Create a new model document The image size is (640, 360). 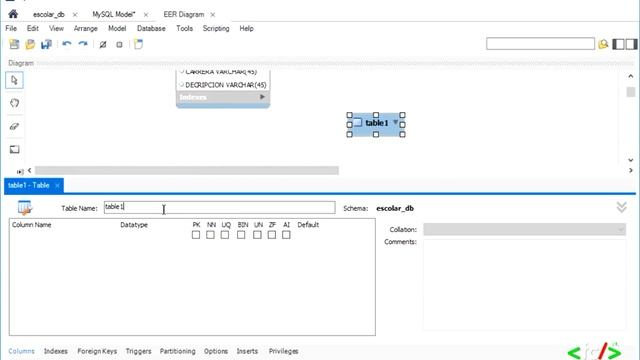tap(14, 44)
